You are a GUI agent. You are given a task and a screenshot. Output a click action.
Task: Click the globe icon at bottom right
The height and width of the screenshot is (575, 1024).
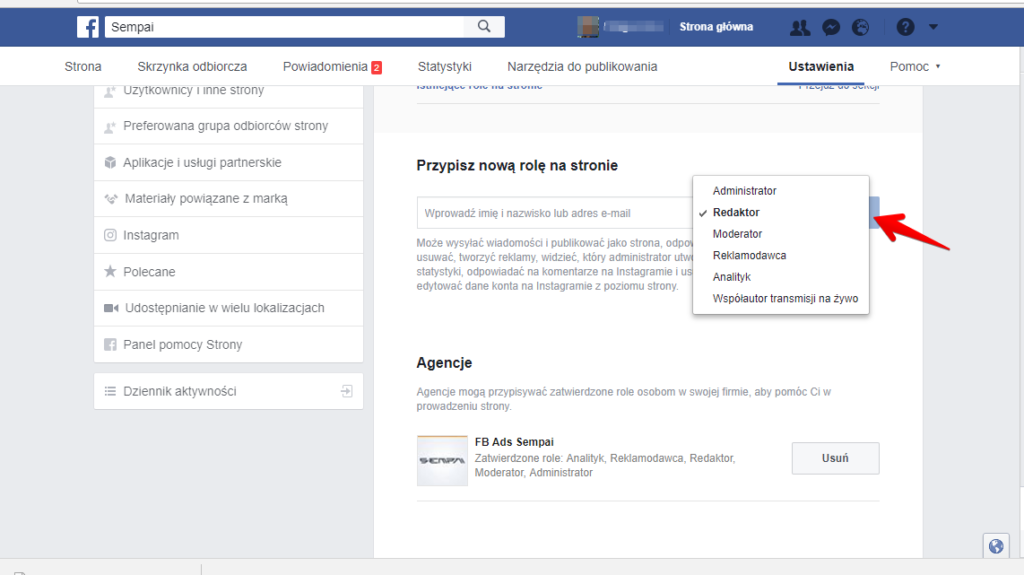[x=996, y=546]
